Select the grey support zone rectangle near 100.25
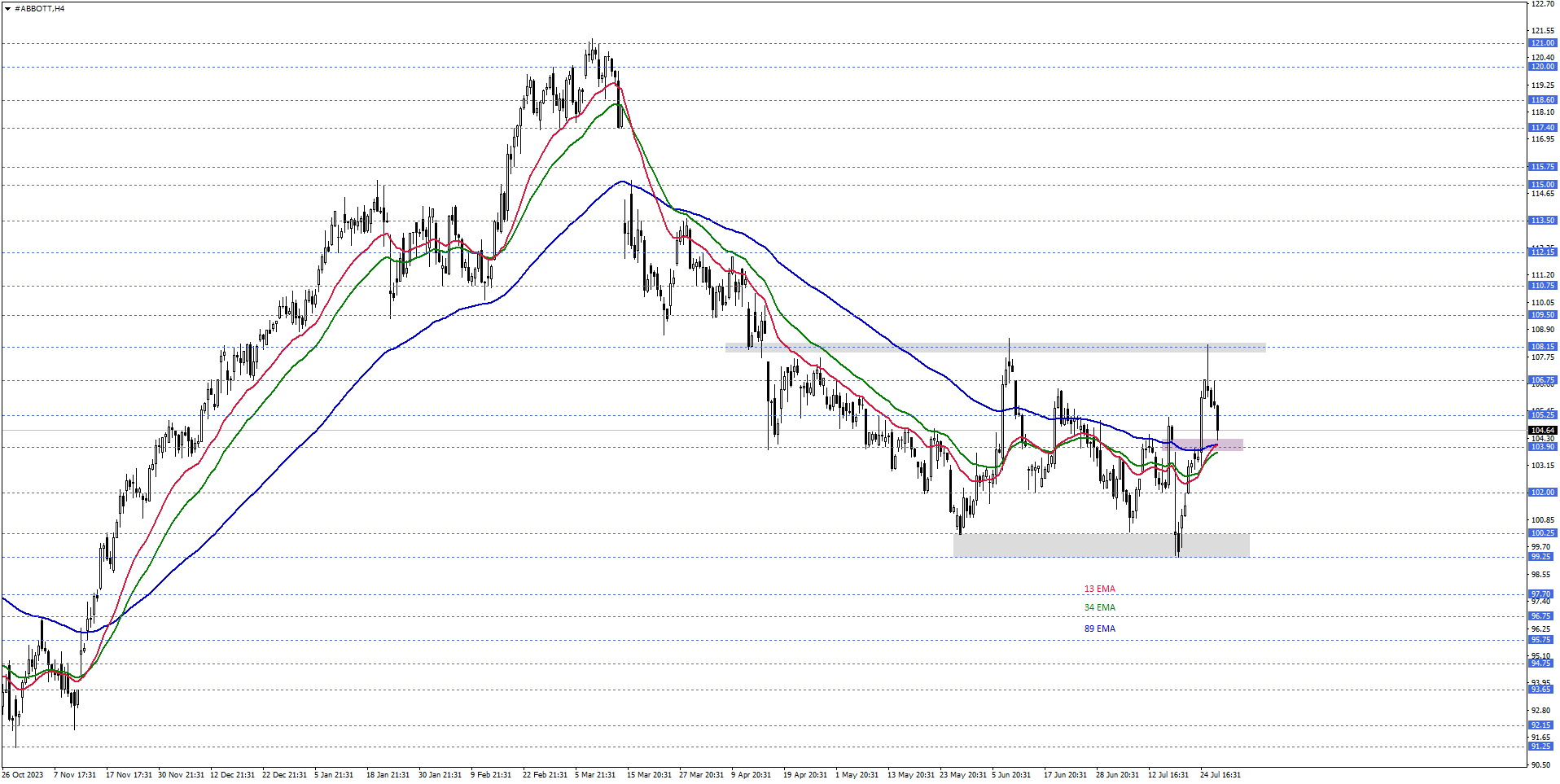The width and height of the screenshot is (1560, 784). coord(1101,545)
